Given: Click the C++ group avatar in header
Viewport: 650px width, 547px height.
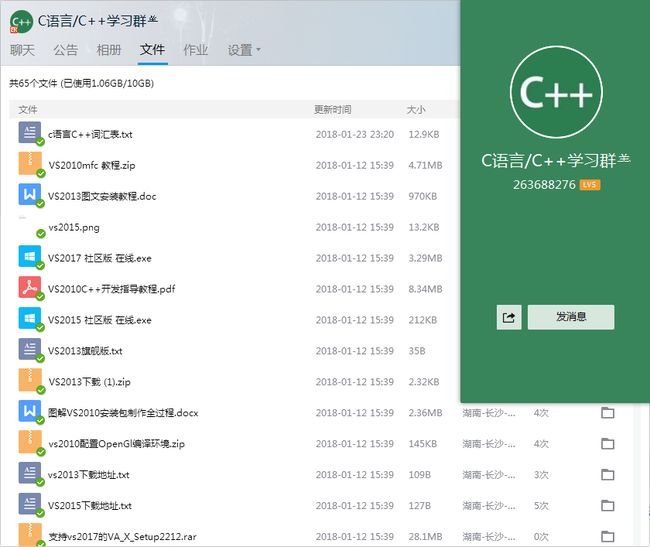Looking at the screenshot, I should pos(21,22).
